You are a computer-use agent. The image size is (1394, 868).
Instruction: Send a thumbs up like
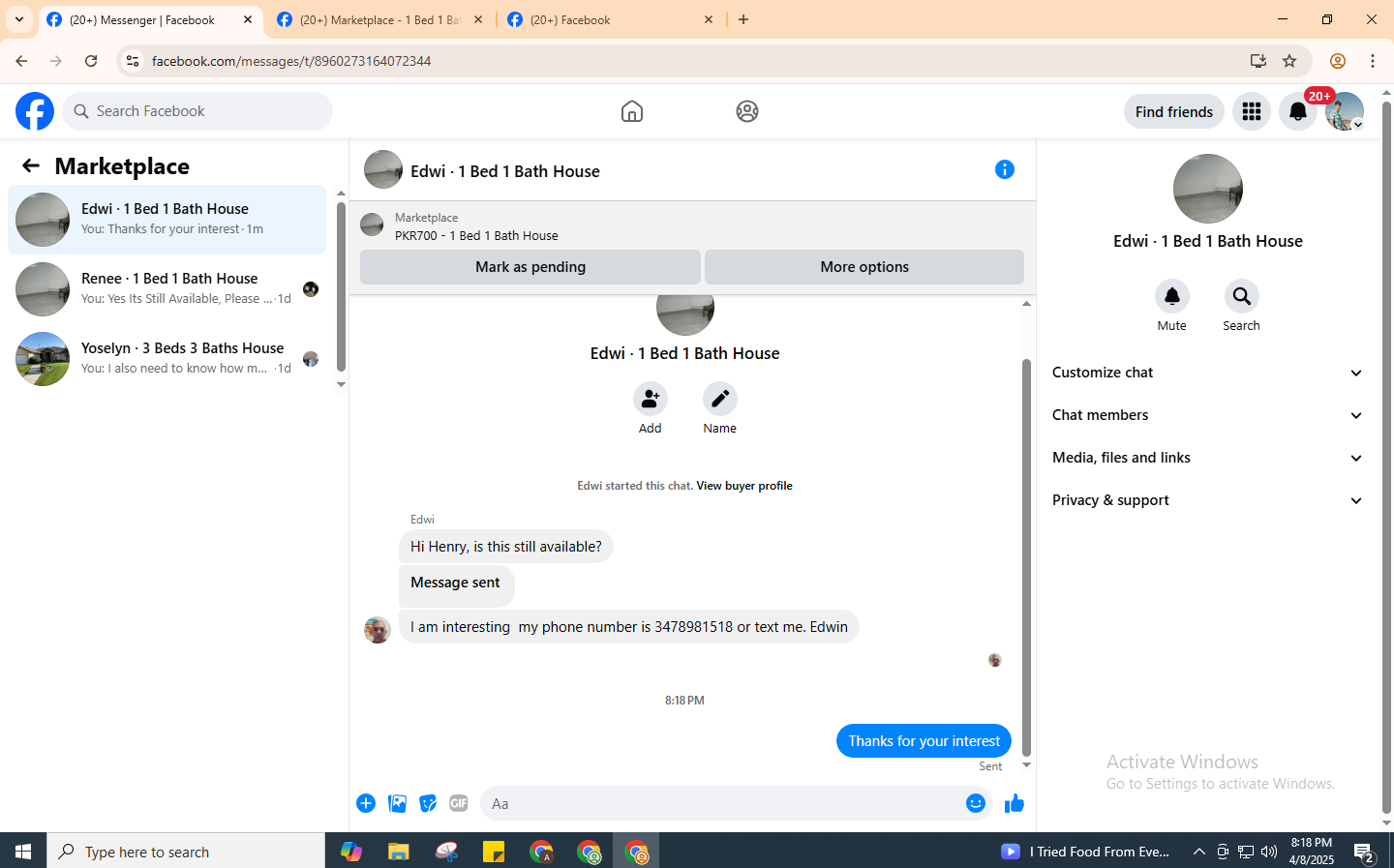pyautogui.click(x=1015, y=803)
